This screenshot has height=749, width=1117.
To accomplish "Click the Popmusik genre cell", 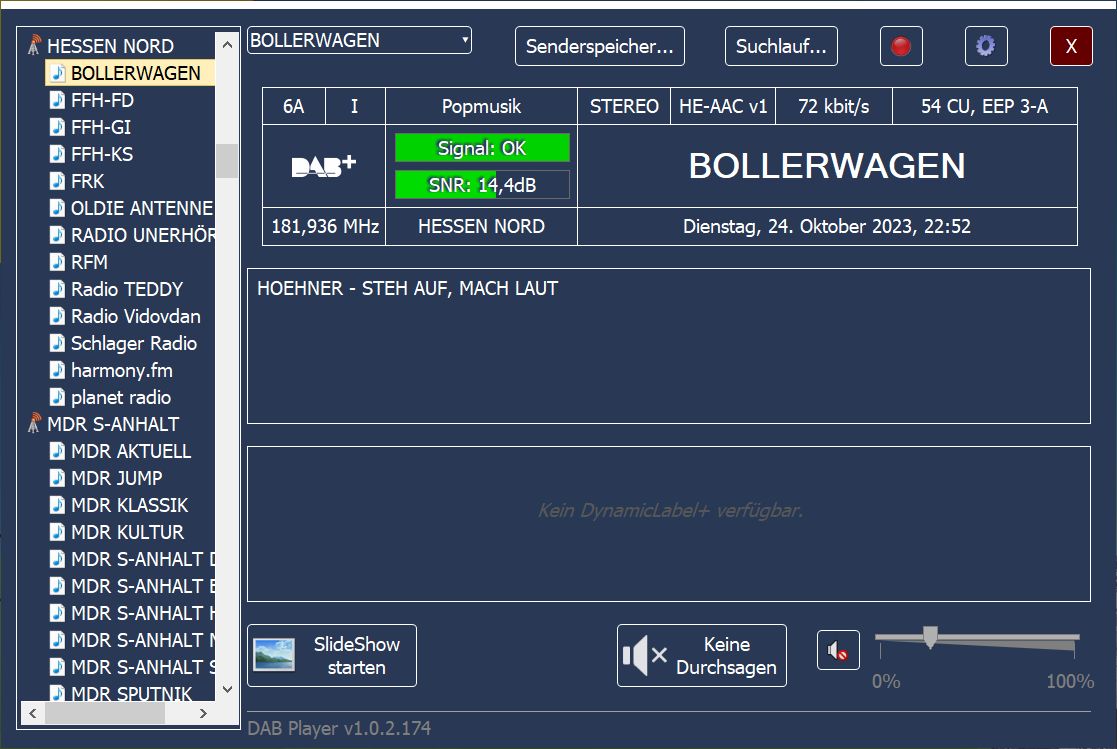I will [x=482, y=107].
